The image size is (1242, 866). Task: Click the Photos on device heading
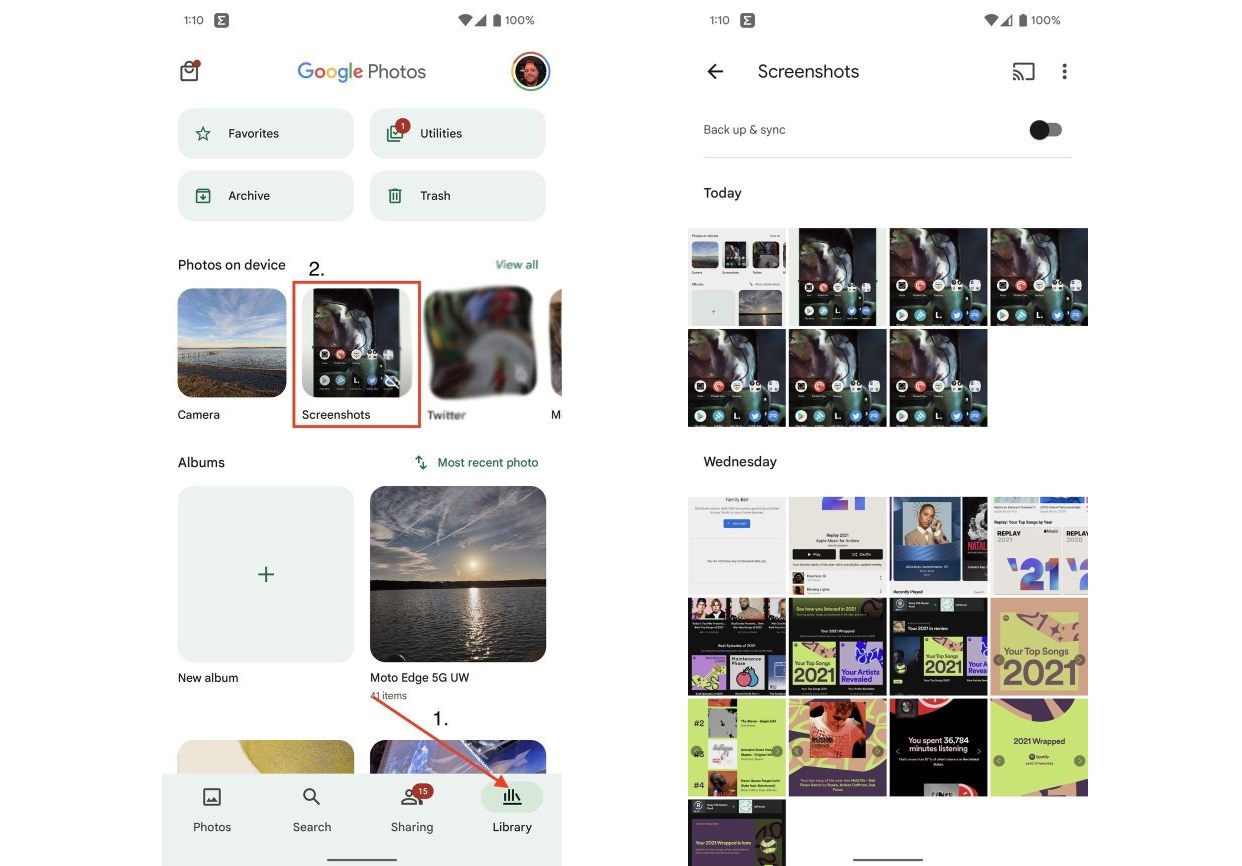(x=232, y=265)
